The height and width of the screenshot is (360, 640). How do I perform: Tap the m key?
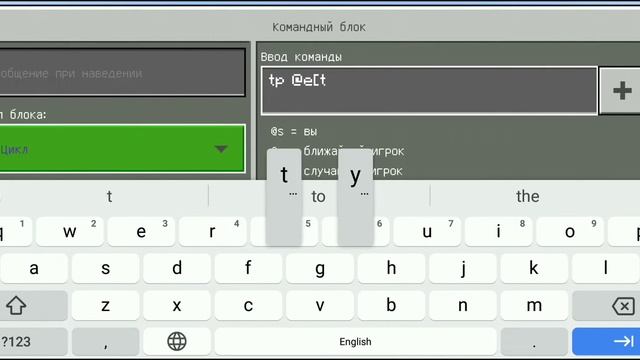click(534, 306)
